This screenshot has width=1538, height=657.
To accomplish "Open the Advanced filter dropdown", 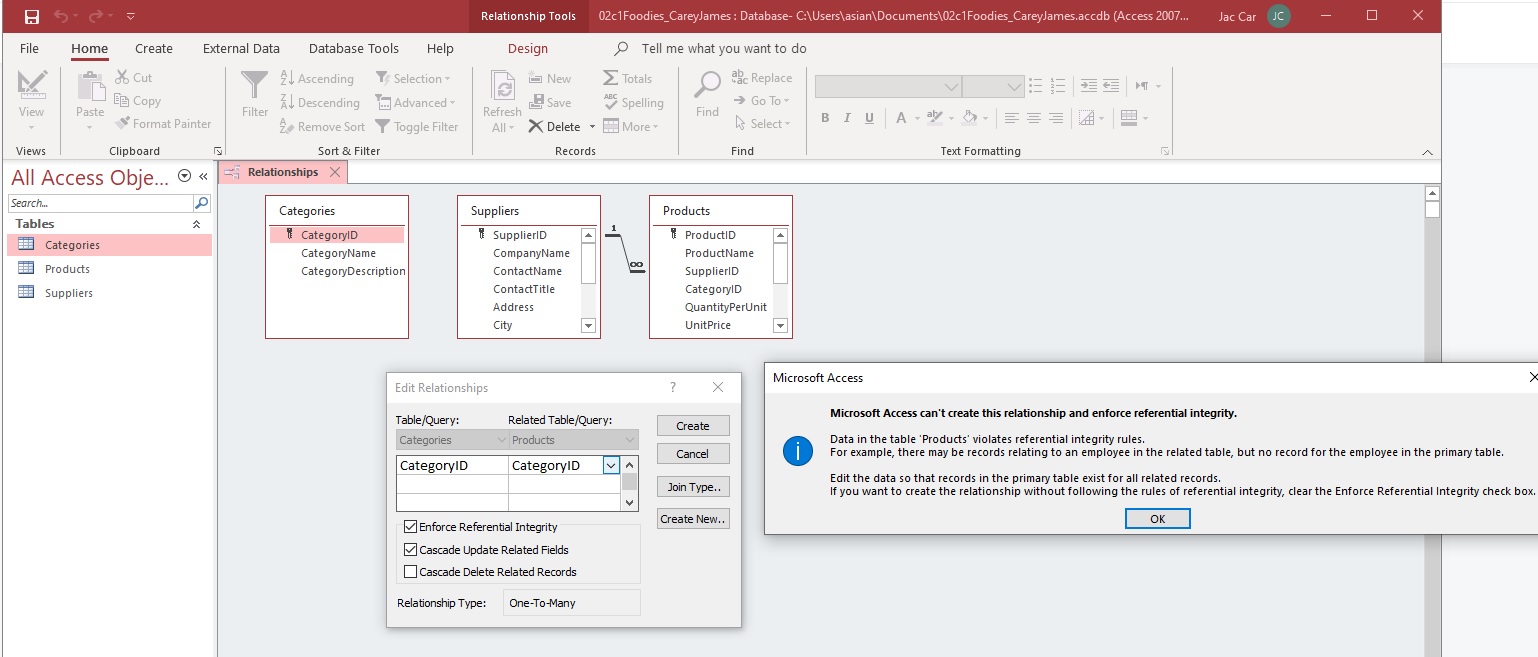I will pos(416,102).
